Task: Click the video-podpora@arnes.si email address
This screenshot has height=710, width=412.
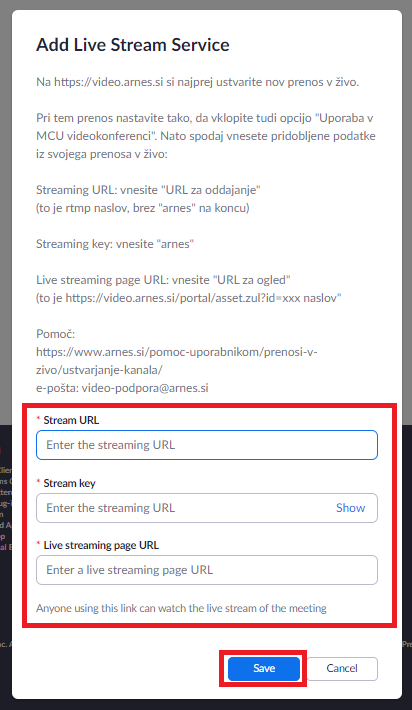Action: tap(145, 388)
